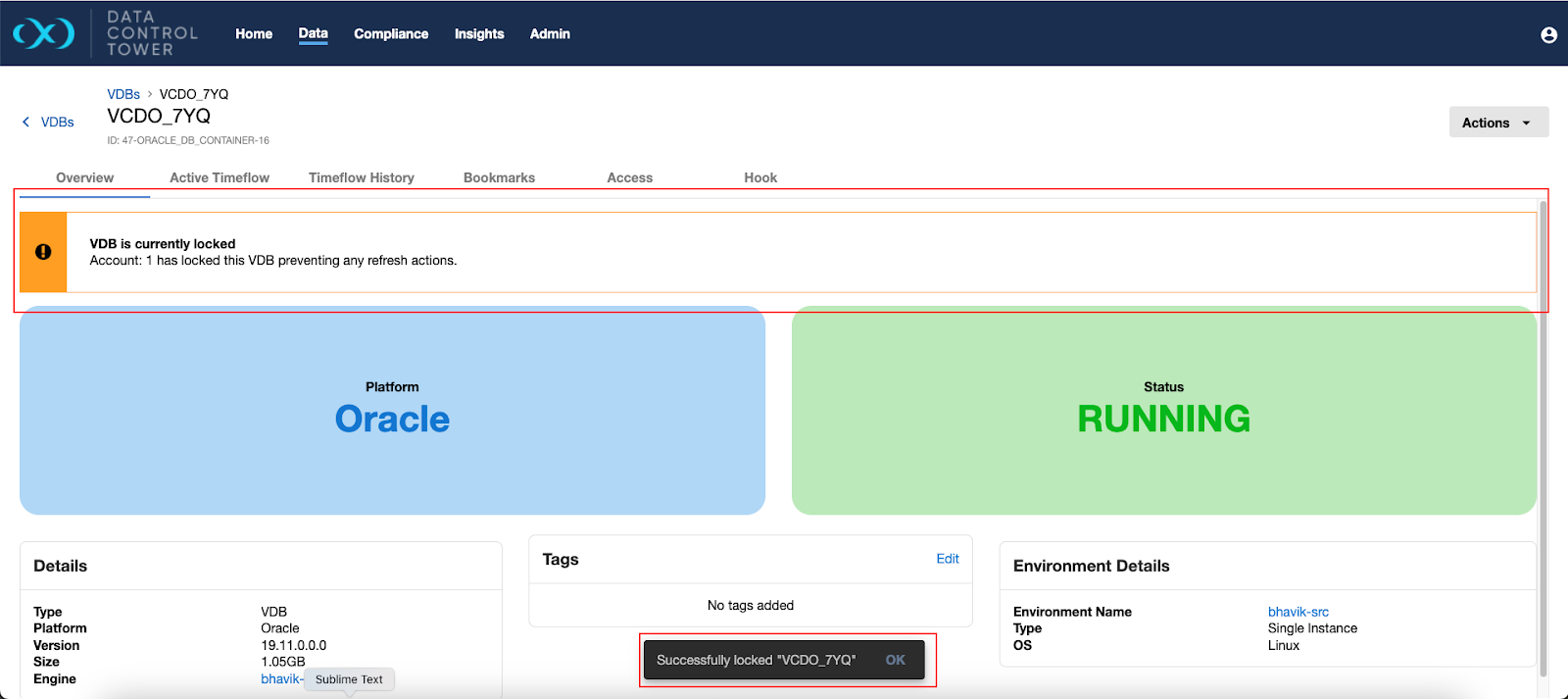Screen dimensions: 1568x699
Task: Click the back chevron beside VDBs
Action: click(x=25, y=123)
